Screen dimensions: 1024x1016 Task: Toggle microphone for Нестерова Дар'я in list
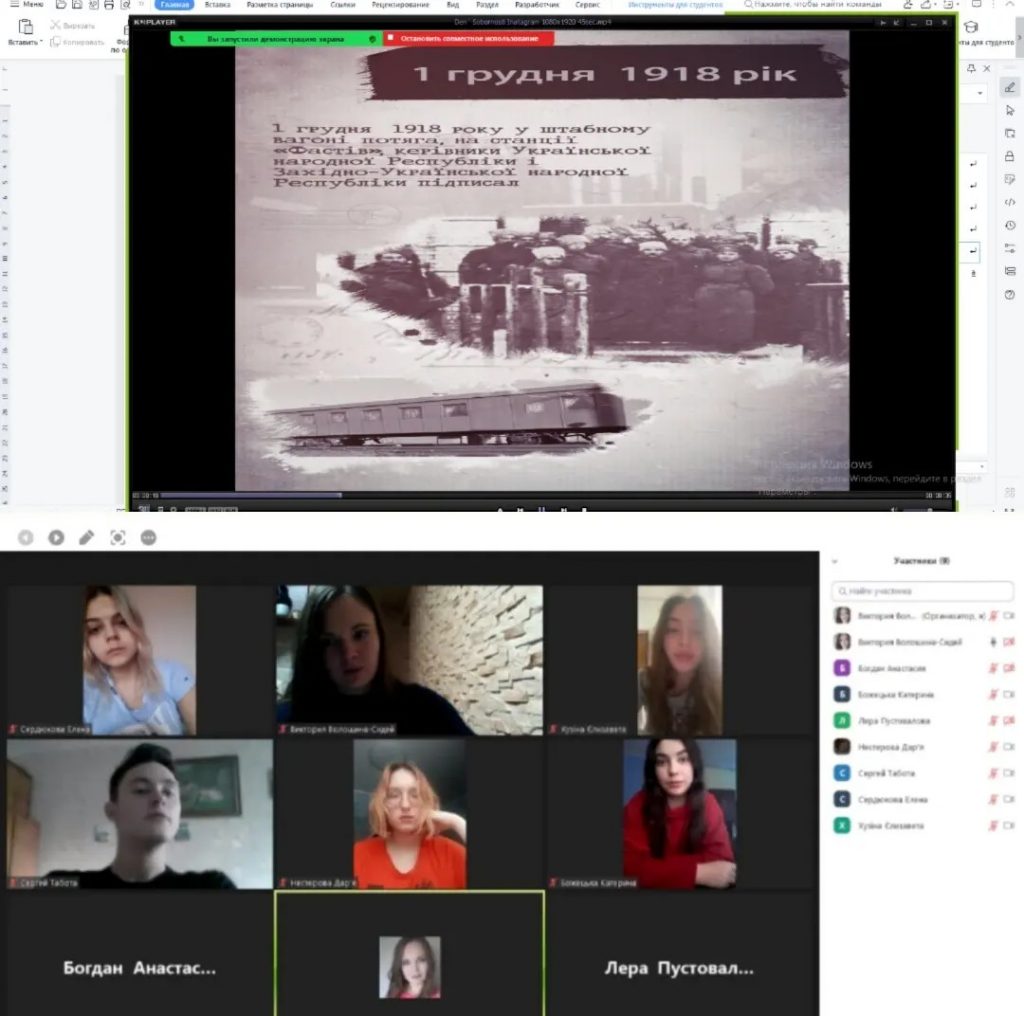pyautogui.click(x=993, y=747)
